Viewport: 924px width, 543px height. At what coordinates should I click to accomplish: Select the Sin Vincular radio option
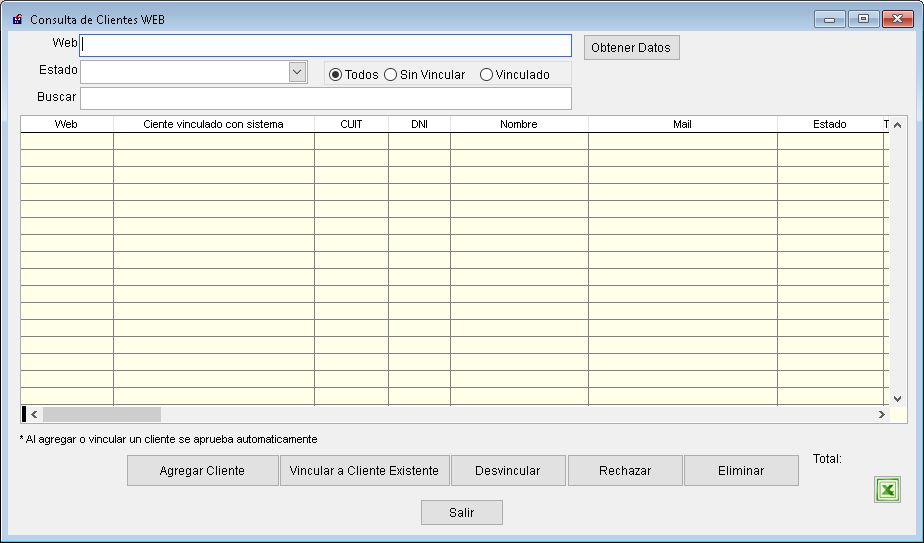391,75
